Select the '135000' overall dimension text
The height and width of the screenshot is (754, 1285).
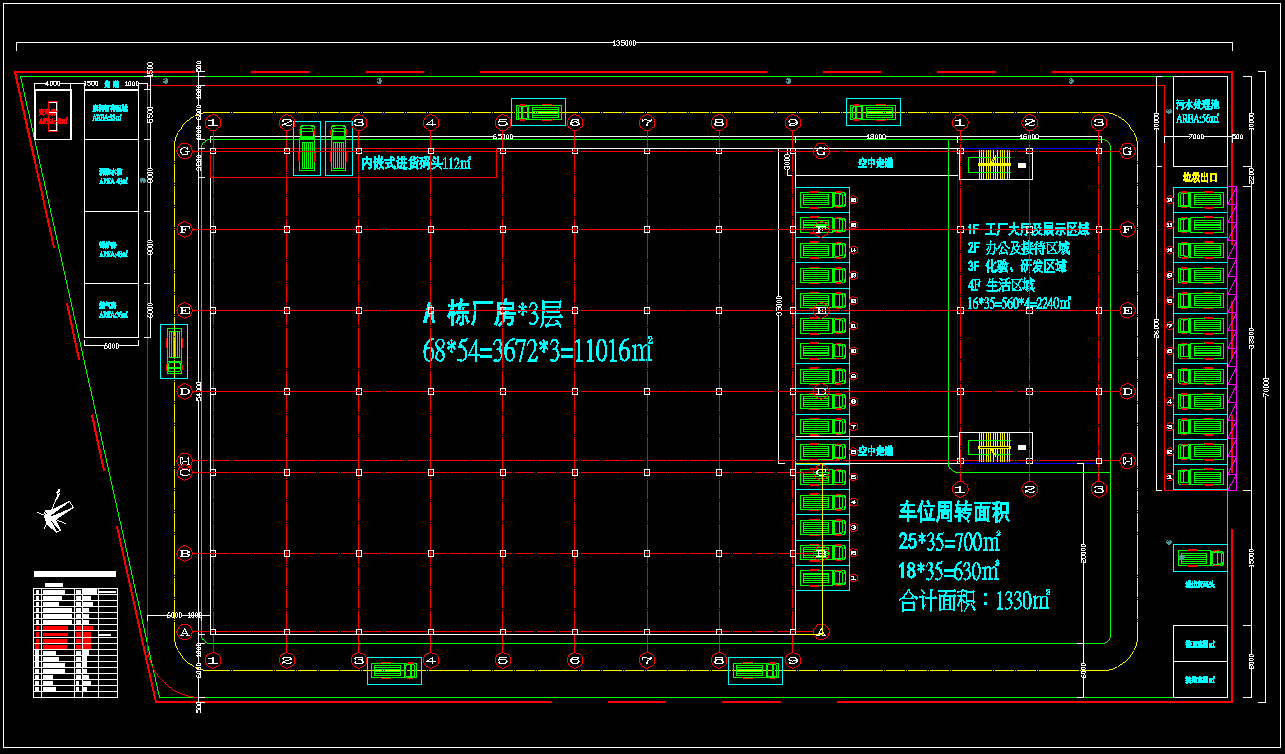click(624, 43)
